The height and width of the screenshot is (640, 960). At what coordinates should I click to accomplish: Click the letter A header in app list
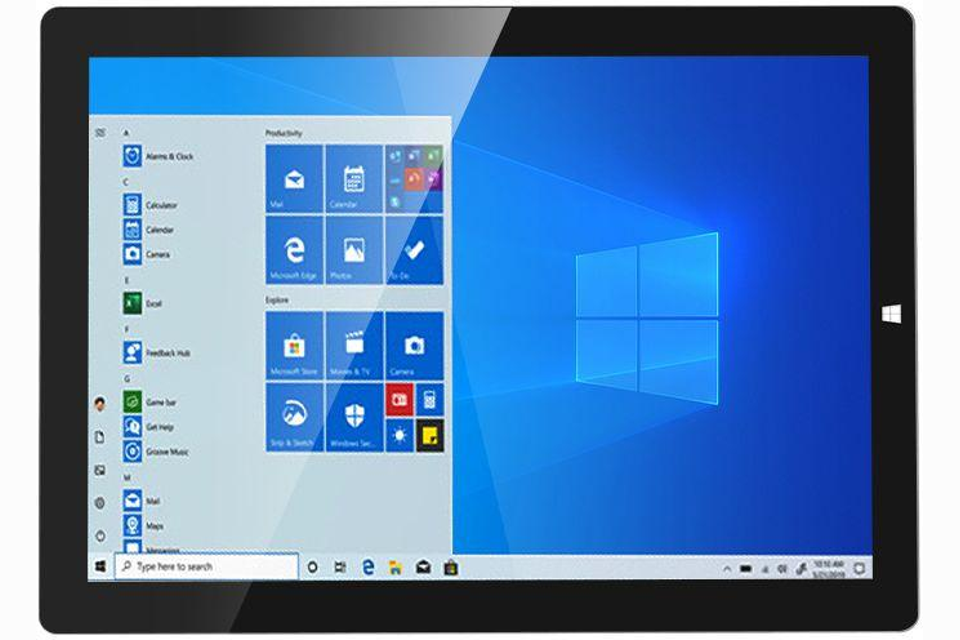click(126, 132)
